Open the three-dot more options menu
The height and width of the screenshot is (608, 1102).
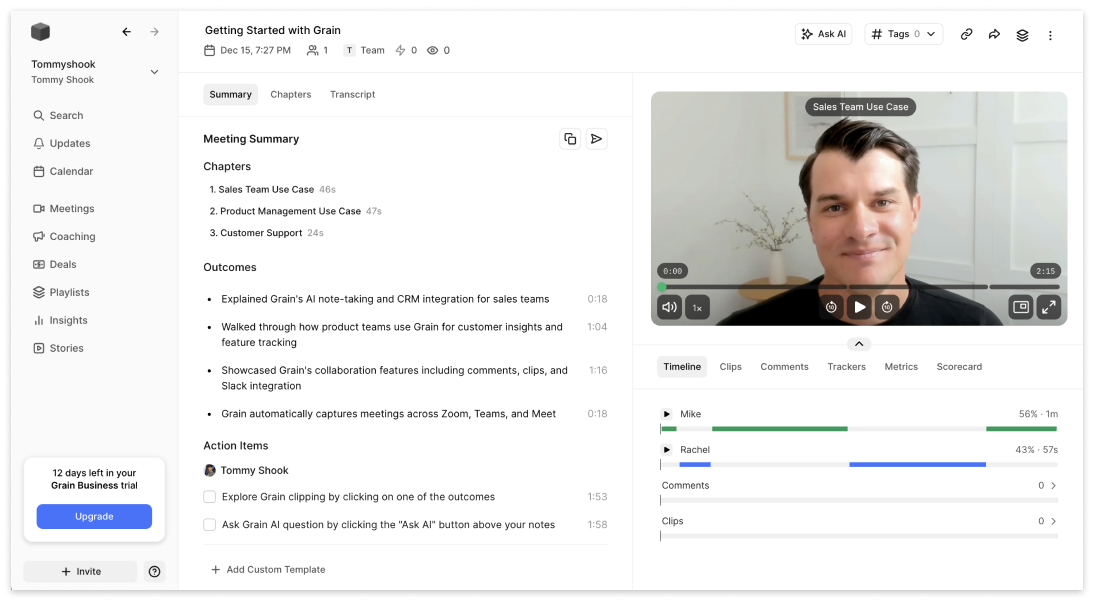tap(1051, 35)
